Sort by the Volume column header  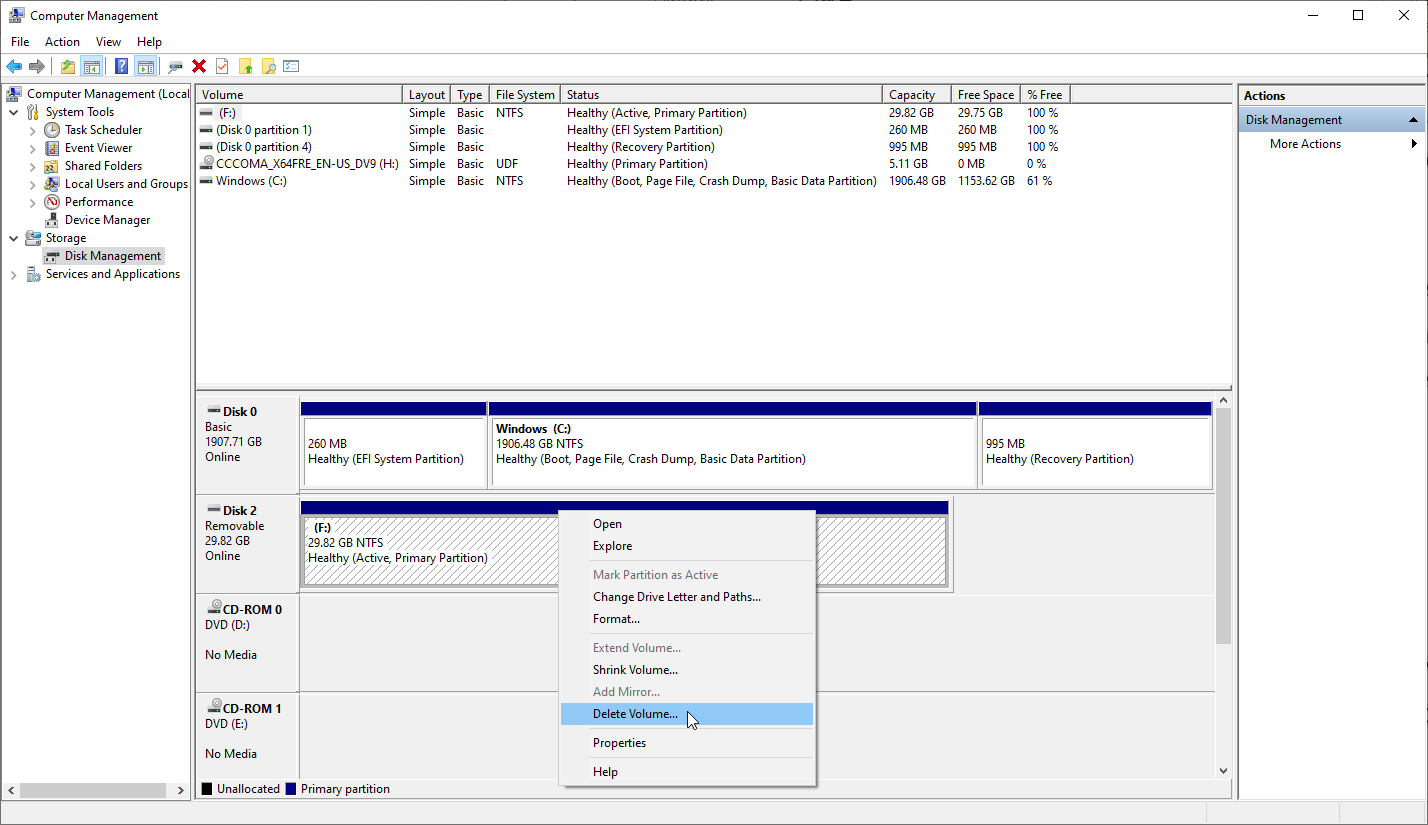tap(300, 95)
